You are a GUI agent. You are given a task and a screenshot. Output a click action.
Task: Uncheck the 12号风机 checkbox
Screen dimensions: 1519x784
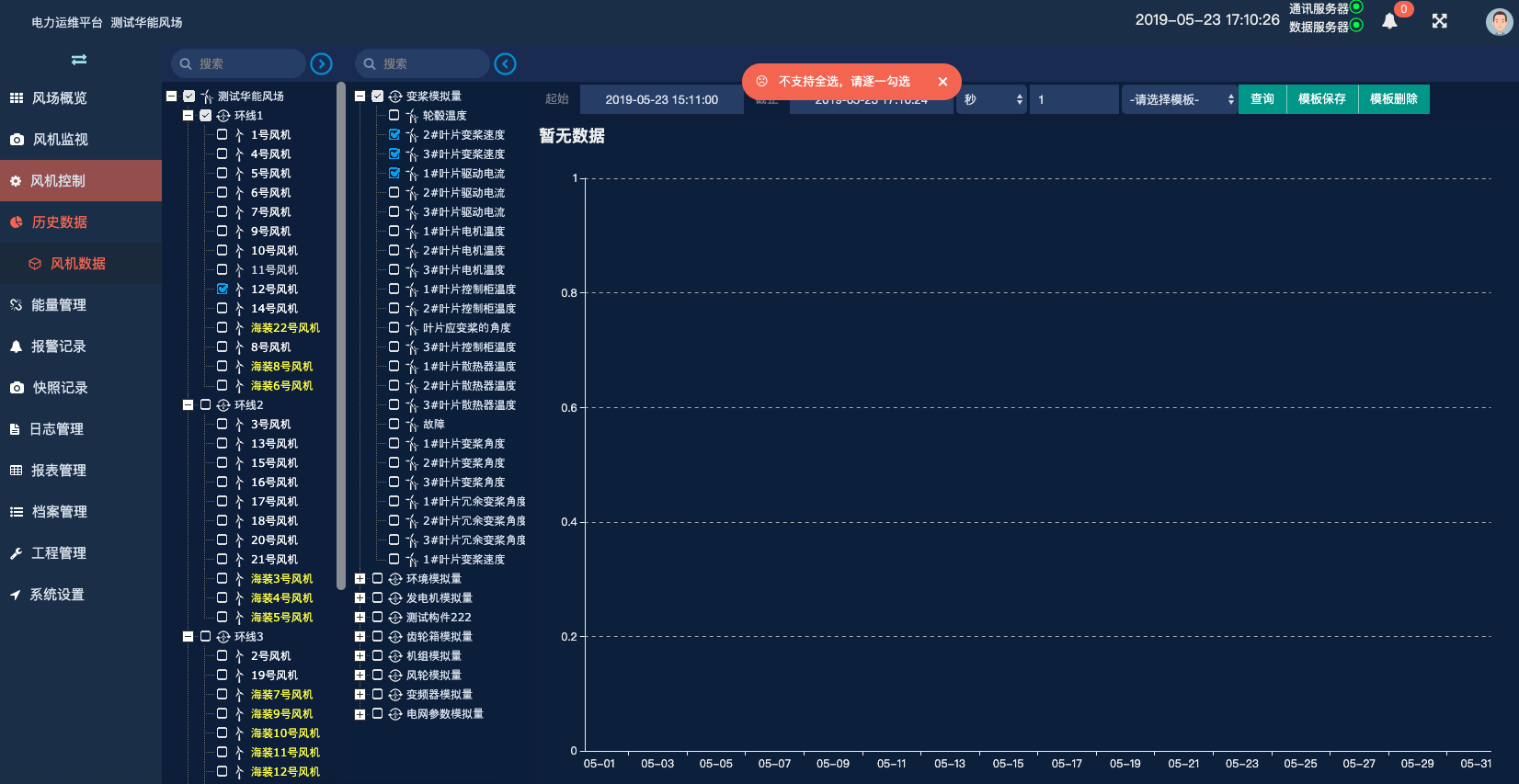[x=223, y=289]
